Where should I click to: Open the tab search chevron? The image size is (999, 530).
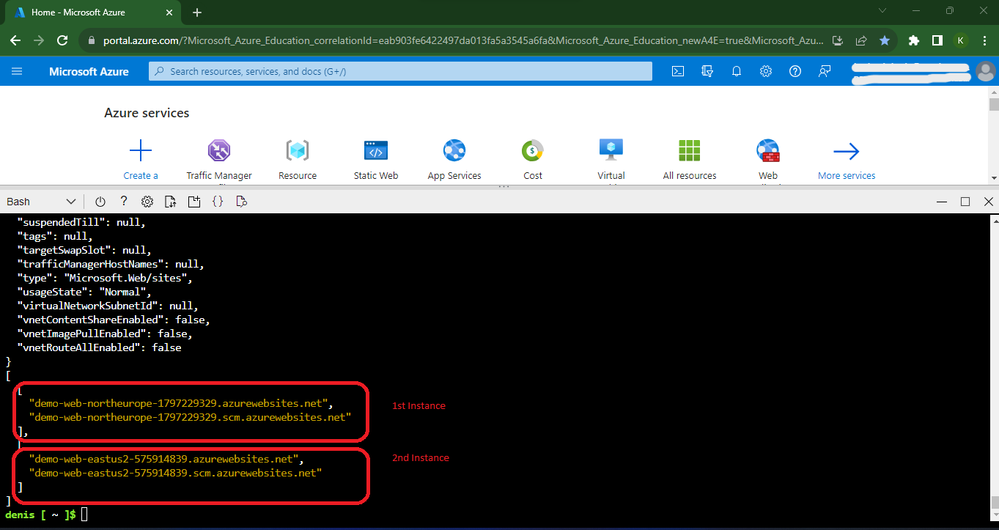coord(882,10)
